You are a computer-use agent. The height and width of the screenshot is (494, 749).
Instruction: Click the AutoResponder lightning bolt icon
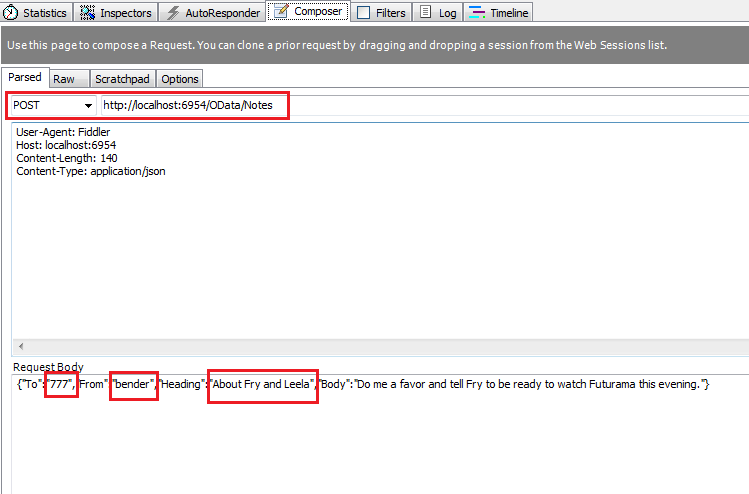tap(172, 12)
